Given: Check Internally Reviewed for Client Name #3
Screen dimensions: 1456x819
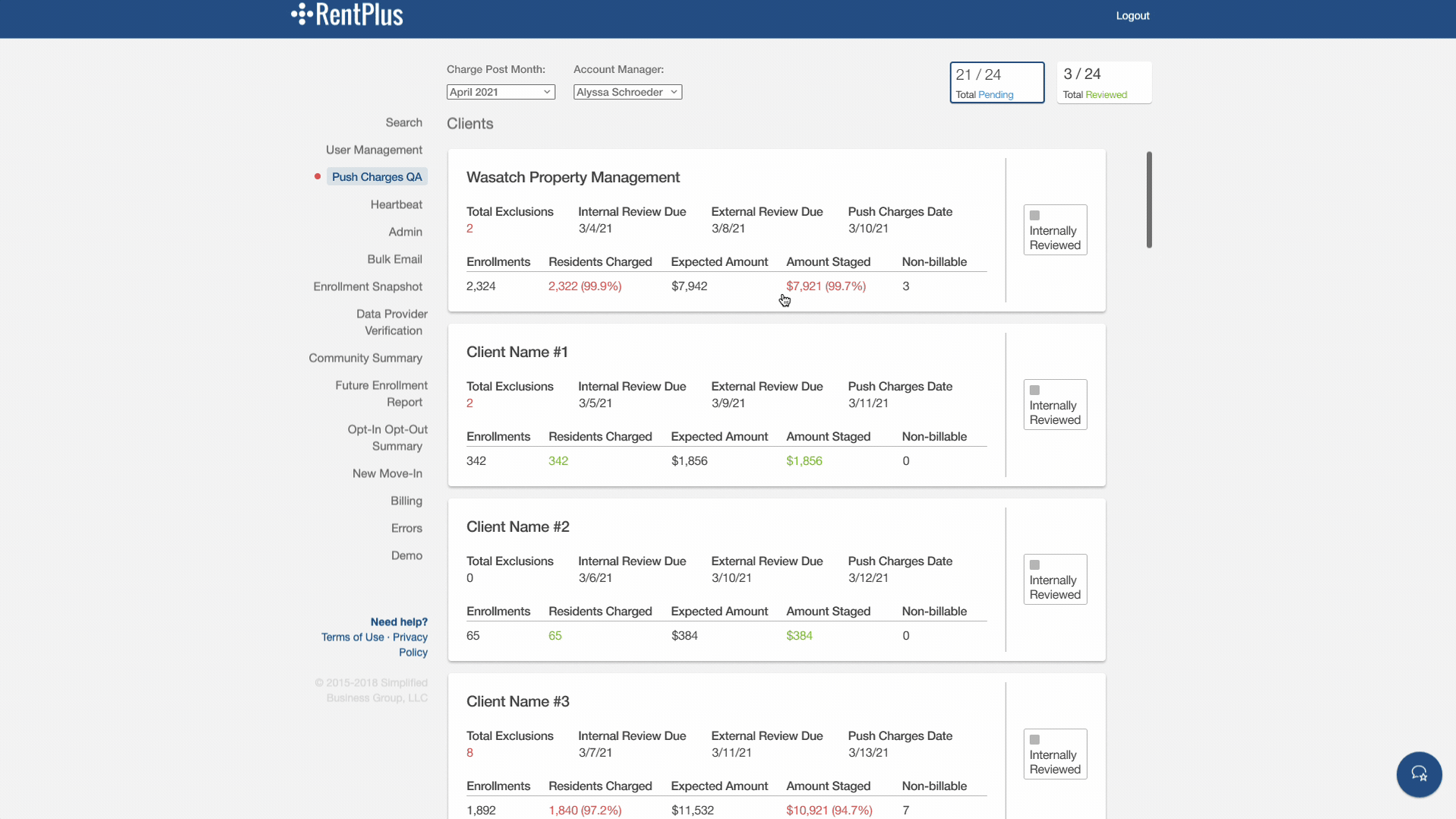Looking at the screenshot, I should (1034, 740).
